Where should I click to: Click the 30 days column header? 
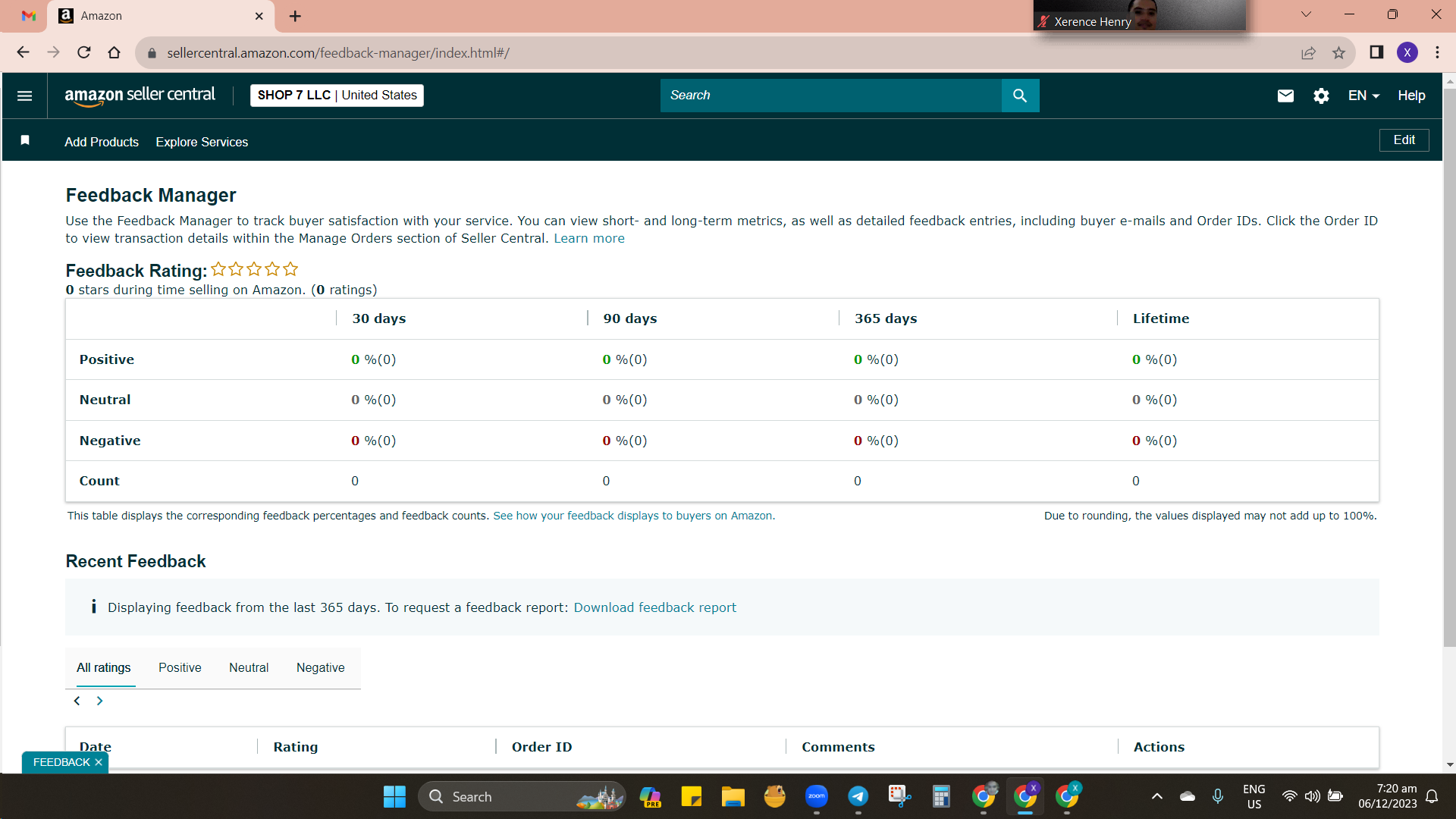click(x=379, y=318)
